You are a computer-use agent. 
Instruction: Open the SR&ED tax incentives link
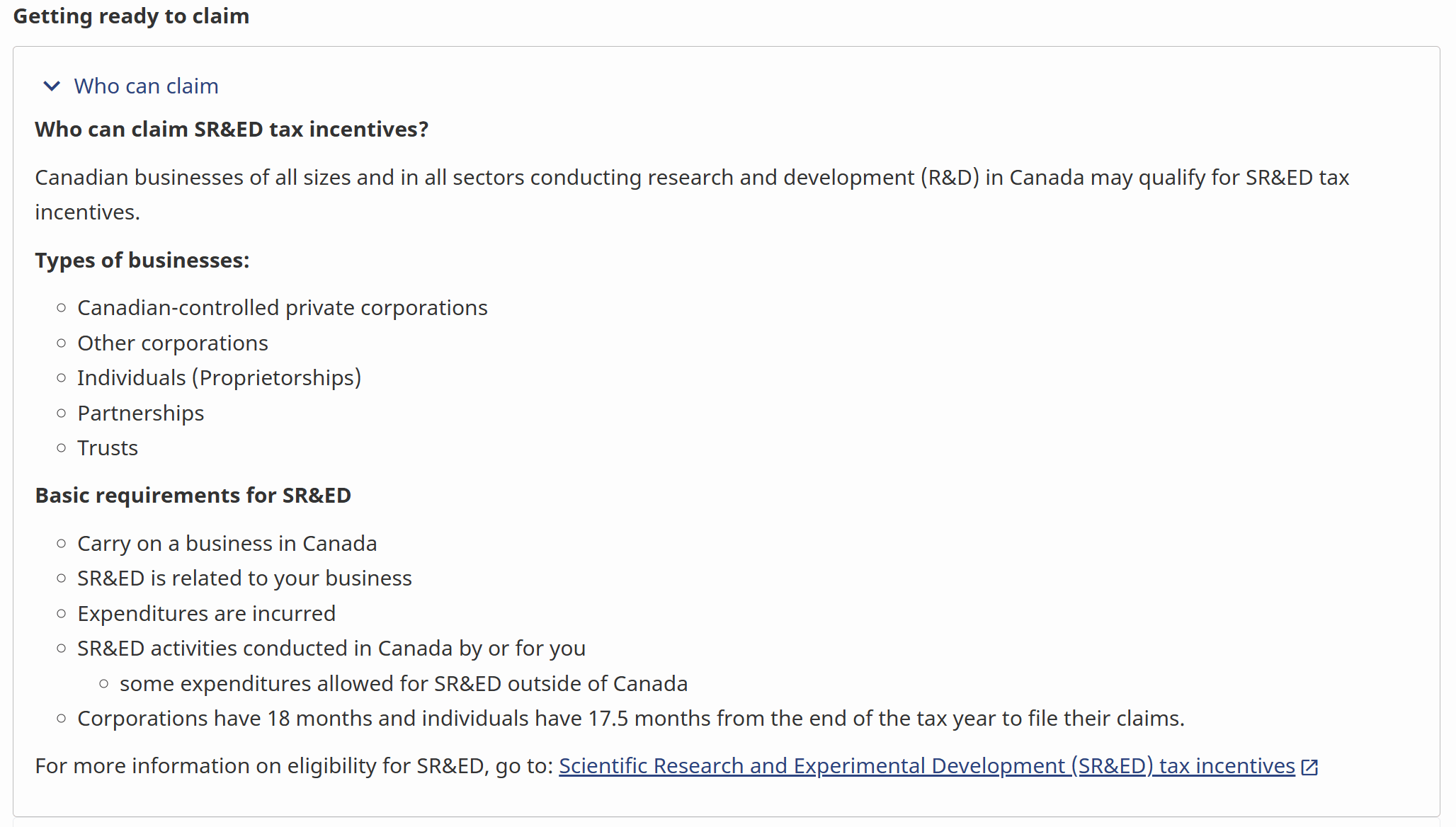[927, 766]
